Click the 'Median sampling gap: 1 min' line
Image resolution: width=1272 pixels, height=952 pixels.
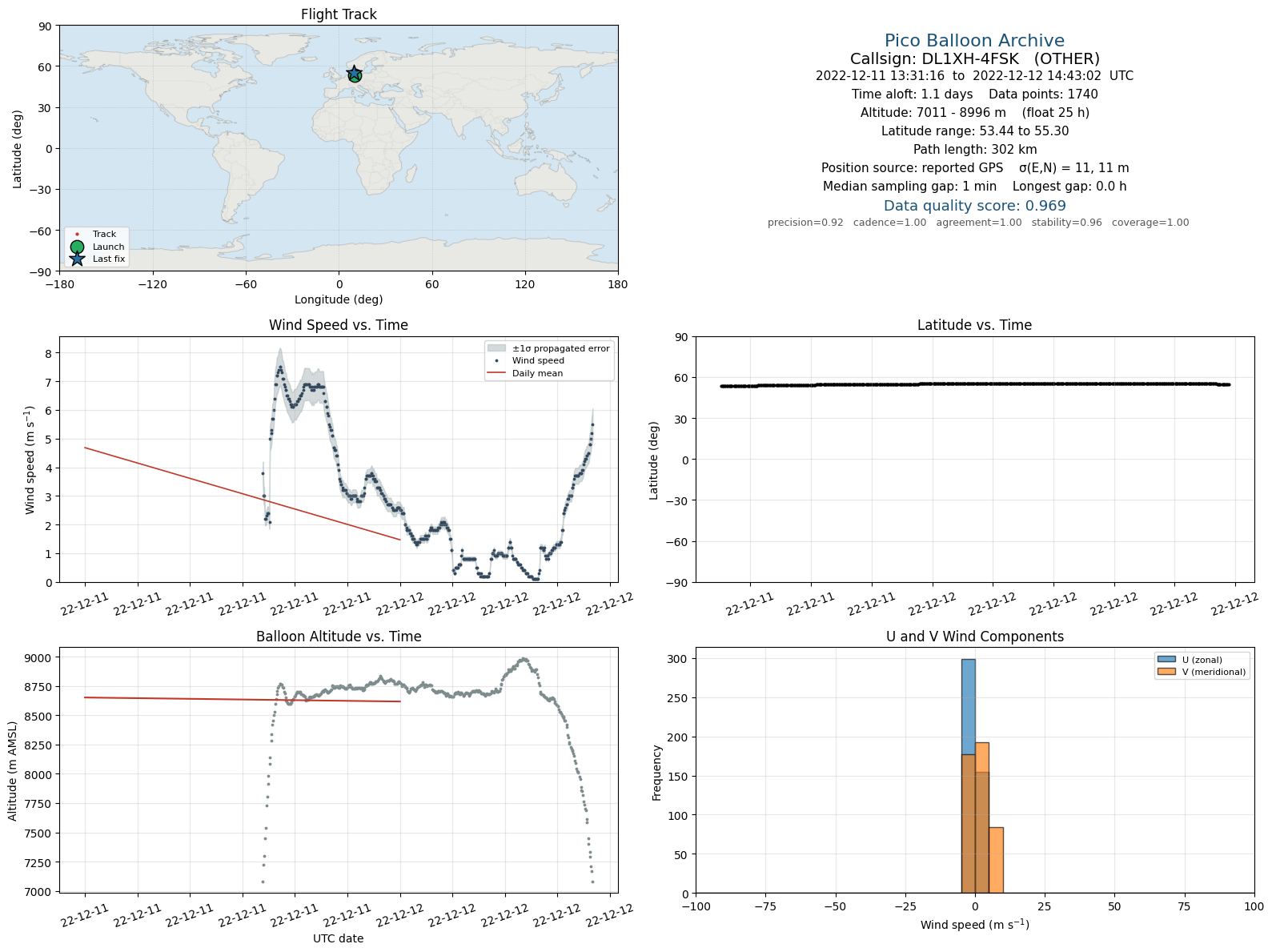pyautogui.click(x=974, y=187)
